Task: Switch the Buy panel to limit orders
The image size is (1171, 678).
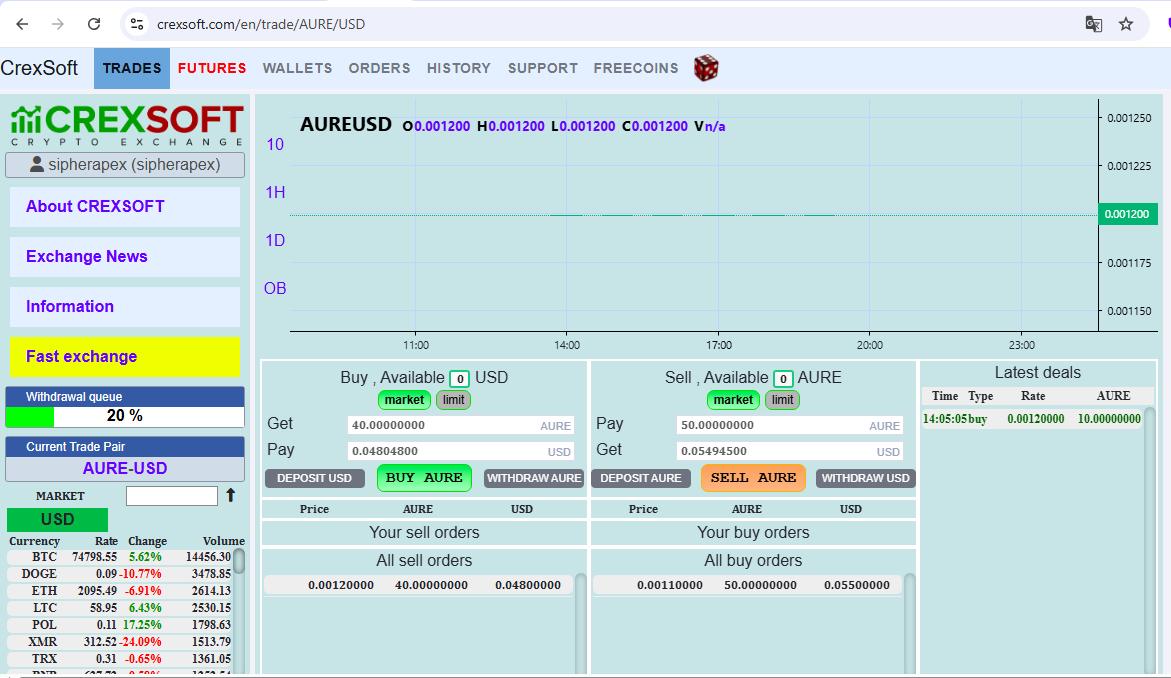Action: (x=453, y=399)
